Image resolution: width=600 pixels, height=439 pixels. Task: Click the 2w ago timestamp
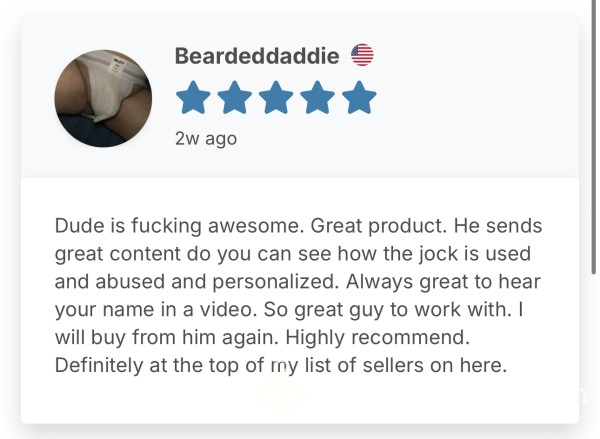tap(206, 139)
